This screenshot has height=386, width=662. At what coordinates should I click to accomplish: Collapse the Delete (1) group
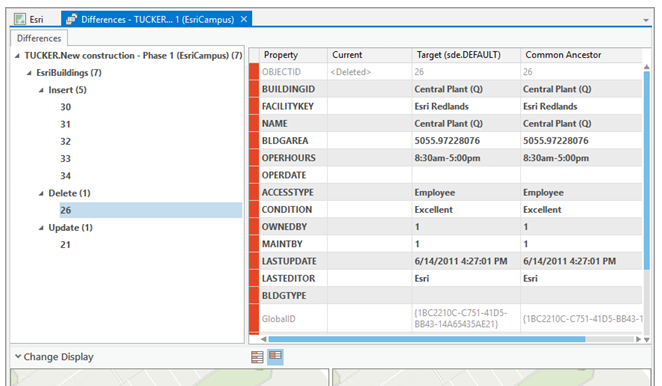[41, 193]
